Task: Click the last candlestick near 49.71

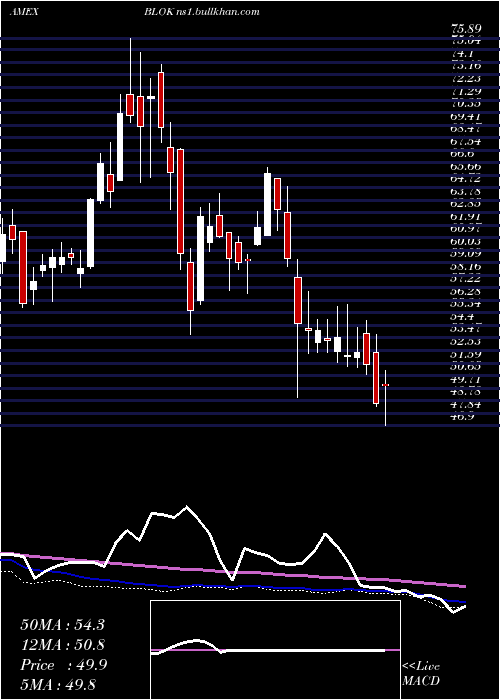Action: click(x=386, y=398)
